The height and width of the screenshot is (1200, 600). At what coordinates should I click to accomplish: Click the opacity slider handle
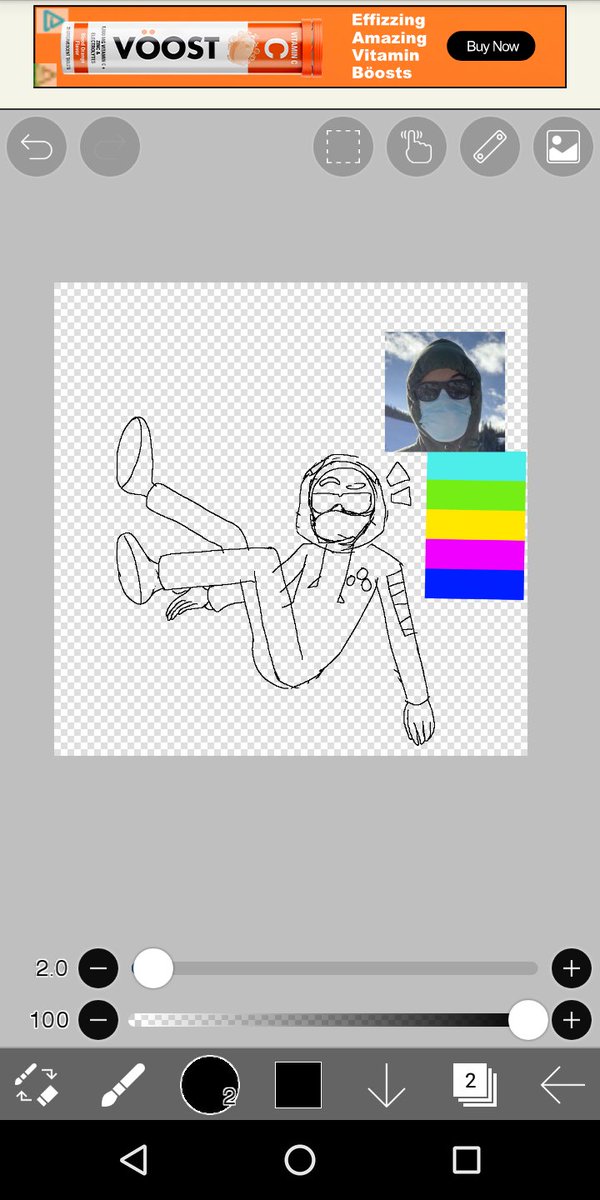pyautogui.click(x=528, y=1020)
